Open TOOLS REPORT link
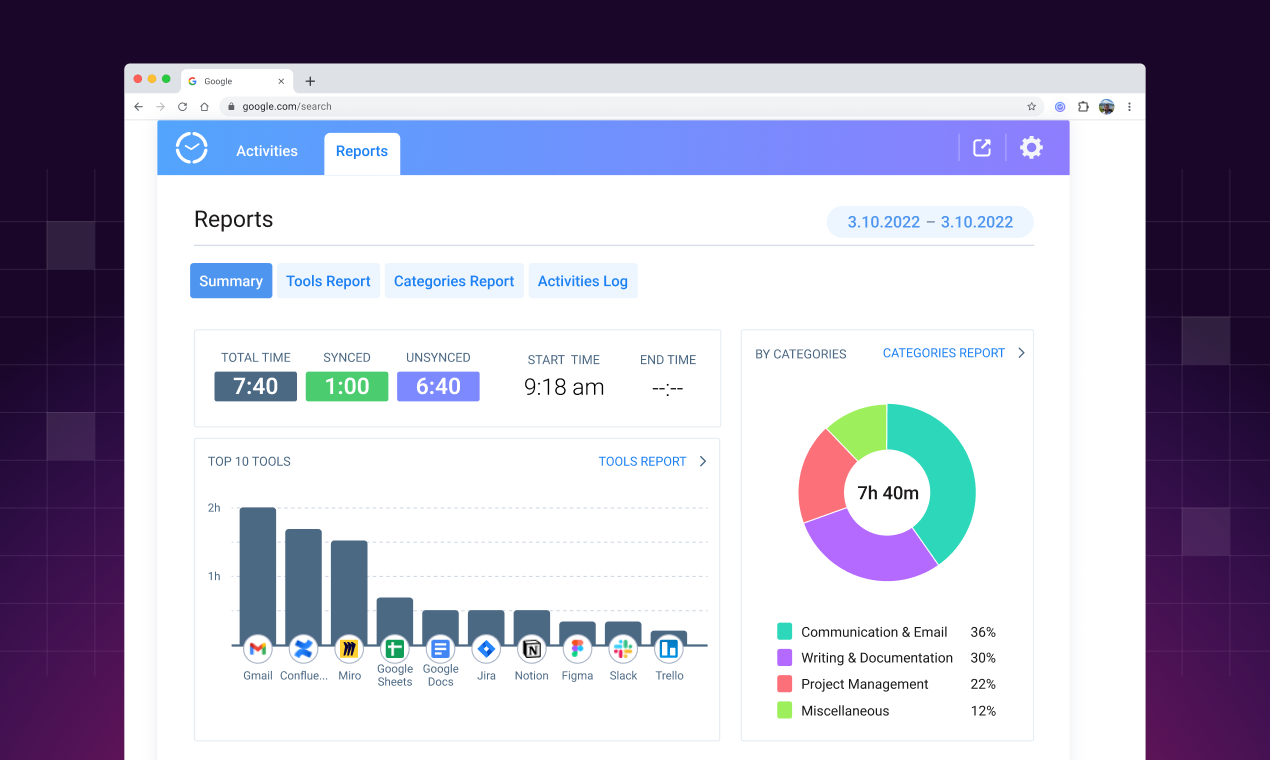 (x=642, y=461)
